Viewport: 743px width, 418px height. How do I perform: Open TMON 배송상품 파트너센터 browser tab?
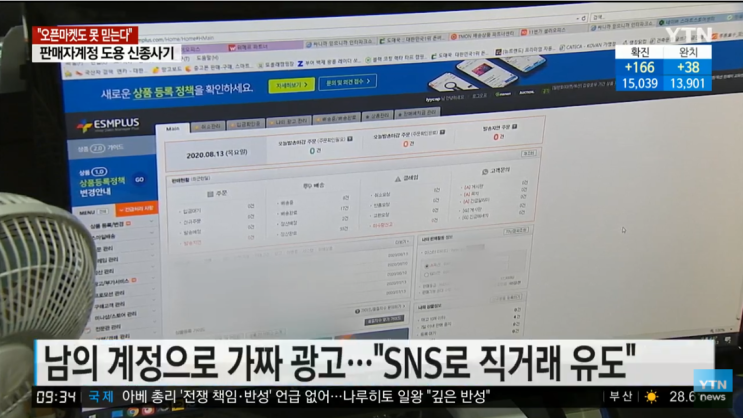click(483, 35)
